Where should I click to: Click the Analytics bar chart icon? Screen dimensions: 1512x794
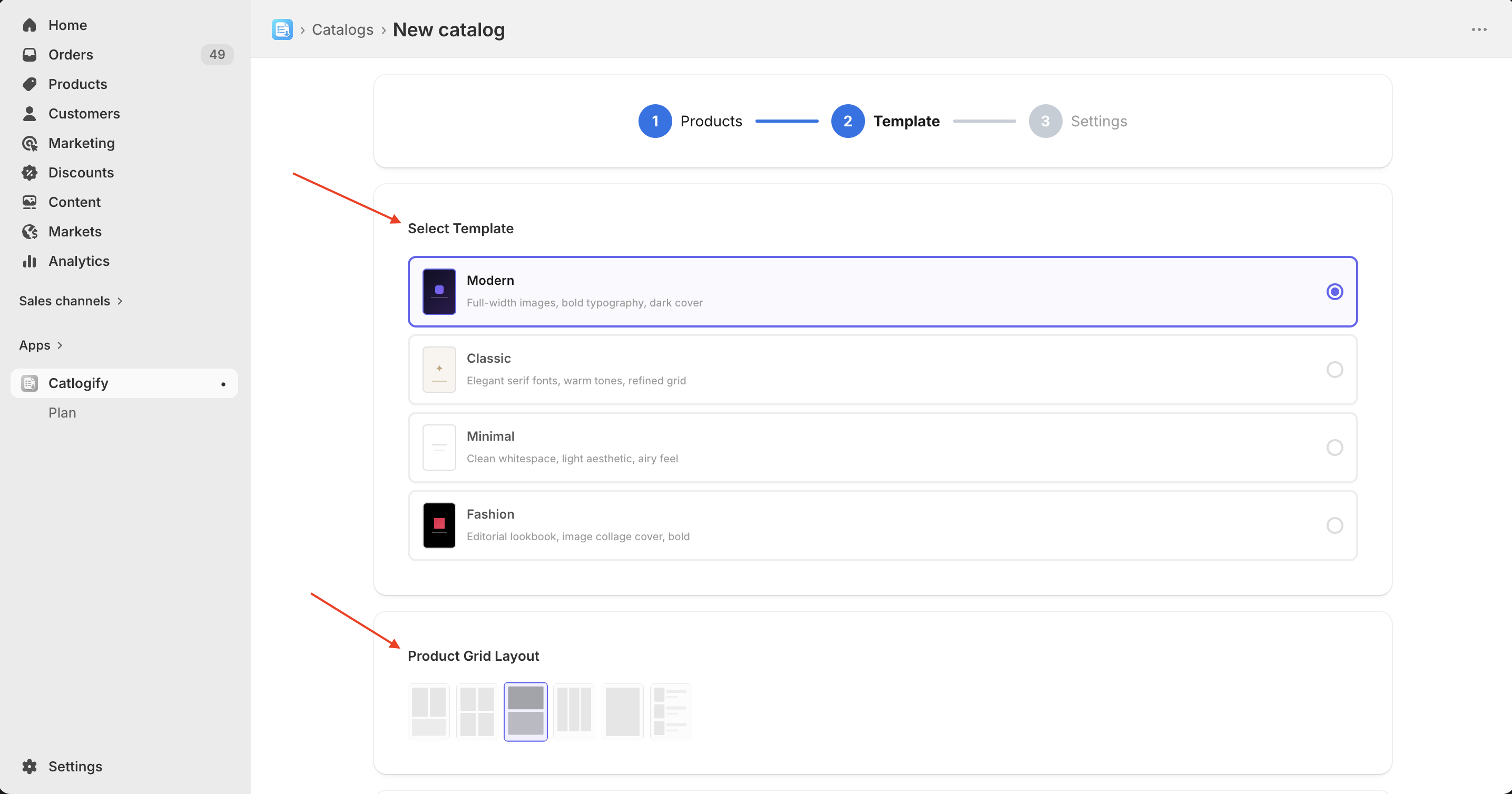30,261
